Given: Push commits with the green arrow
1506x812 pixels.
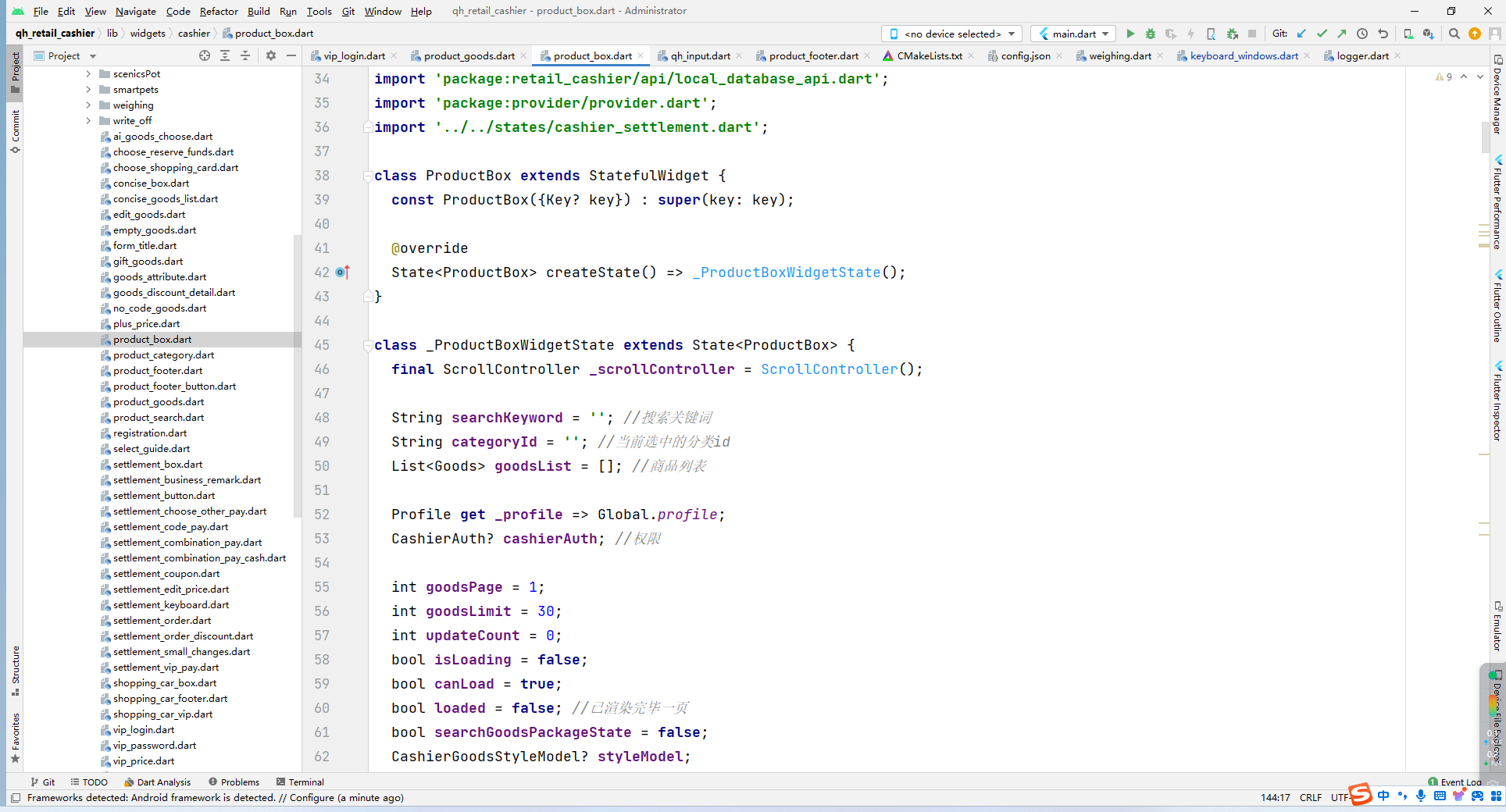Looking at the screenshot, I should tap(1342, 34).
